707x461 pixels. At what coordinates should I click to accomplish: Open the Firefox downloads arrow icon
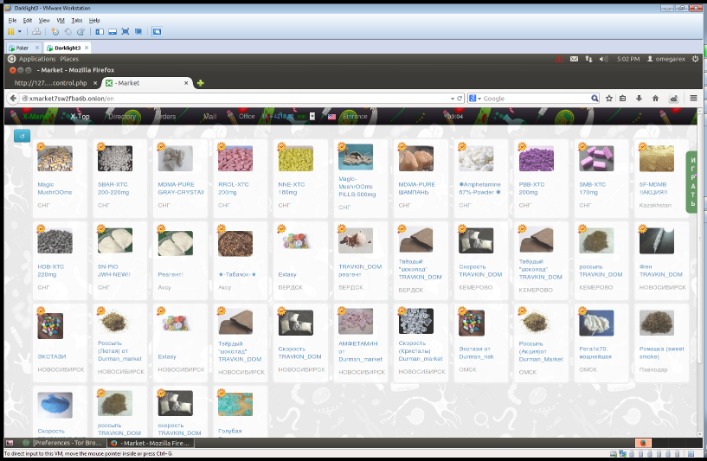pyautogui.click(x=639, y=98)
